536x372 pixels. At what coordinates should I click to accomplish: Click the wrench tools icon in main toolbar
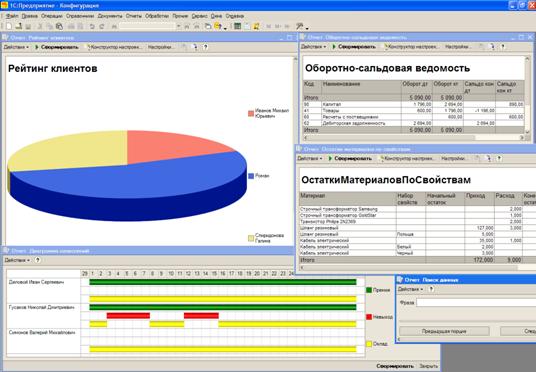(x=299, y=26)
